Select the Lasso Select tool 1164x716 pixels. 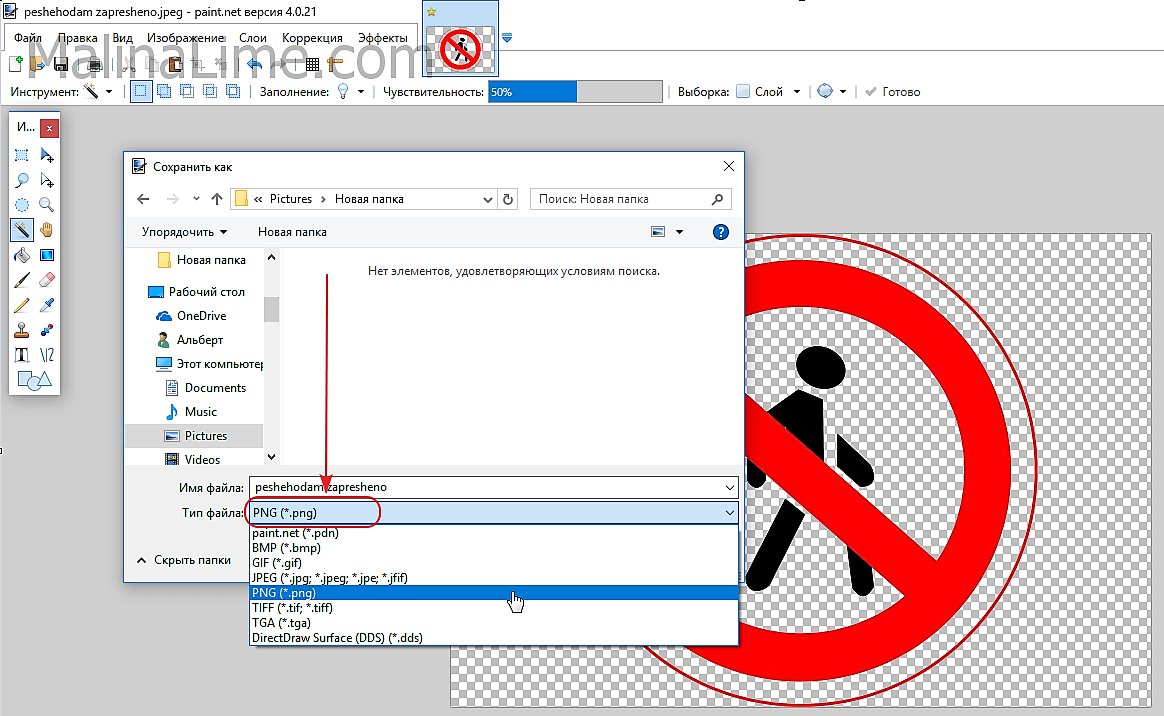coord(21,180)
